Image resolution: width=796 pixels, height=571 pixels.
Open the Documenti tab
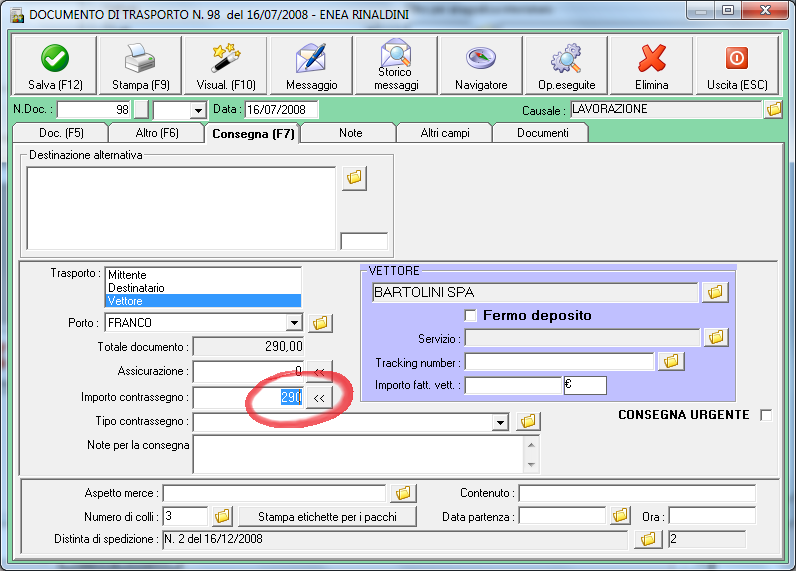point(542,133)
